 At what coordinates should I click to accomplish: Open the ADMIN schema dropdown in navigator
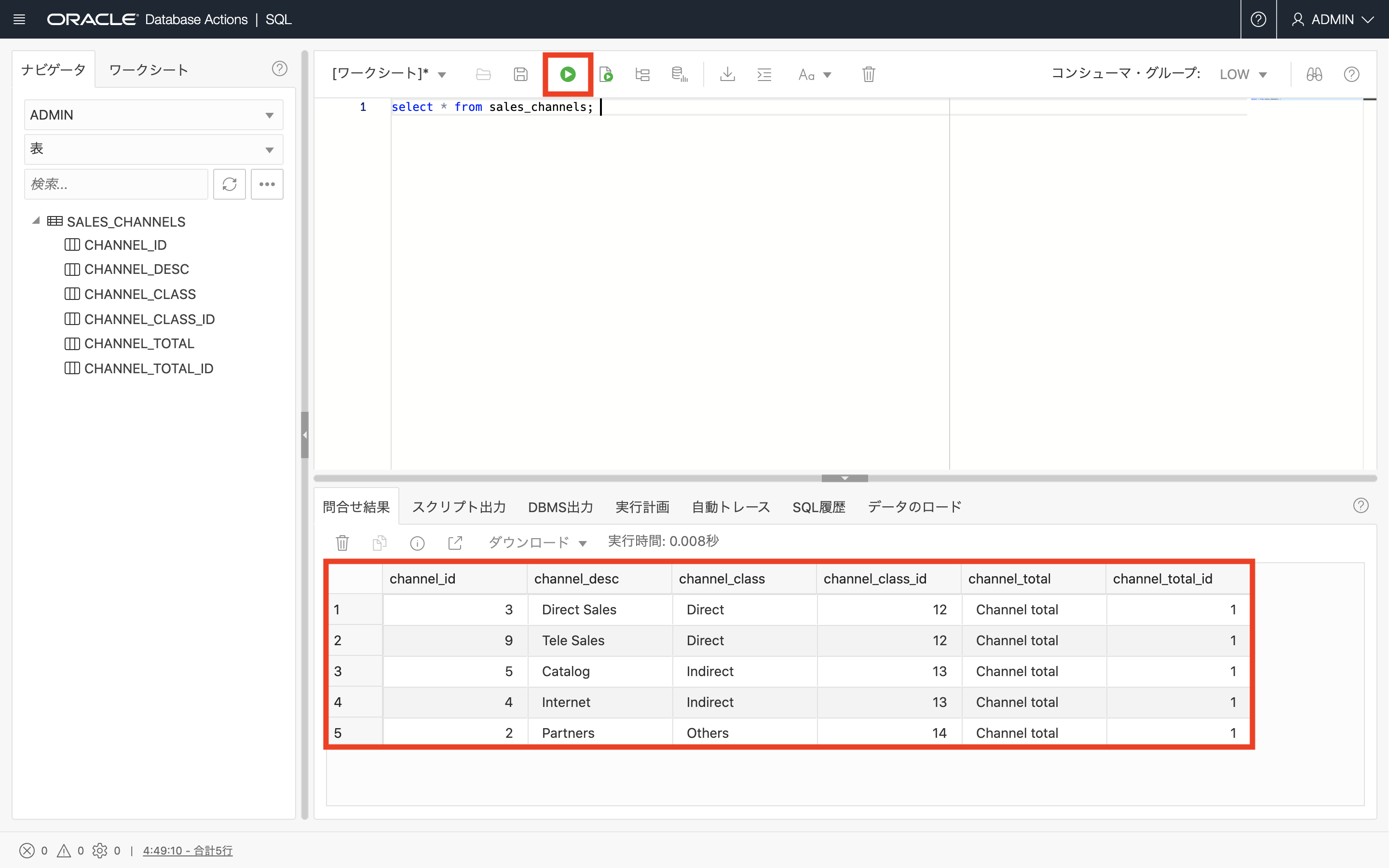153,115
